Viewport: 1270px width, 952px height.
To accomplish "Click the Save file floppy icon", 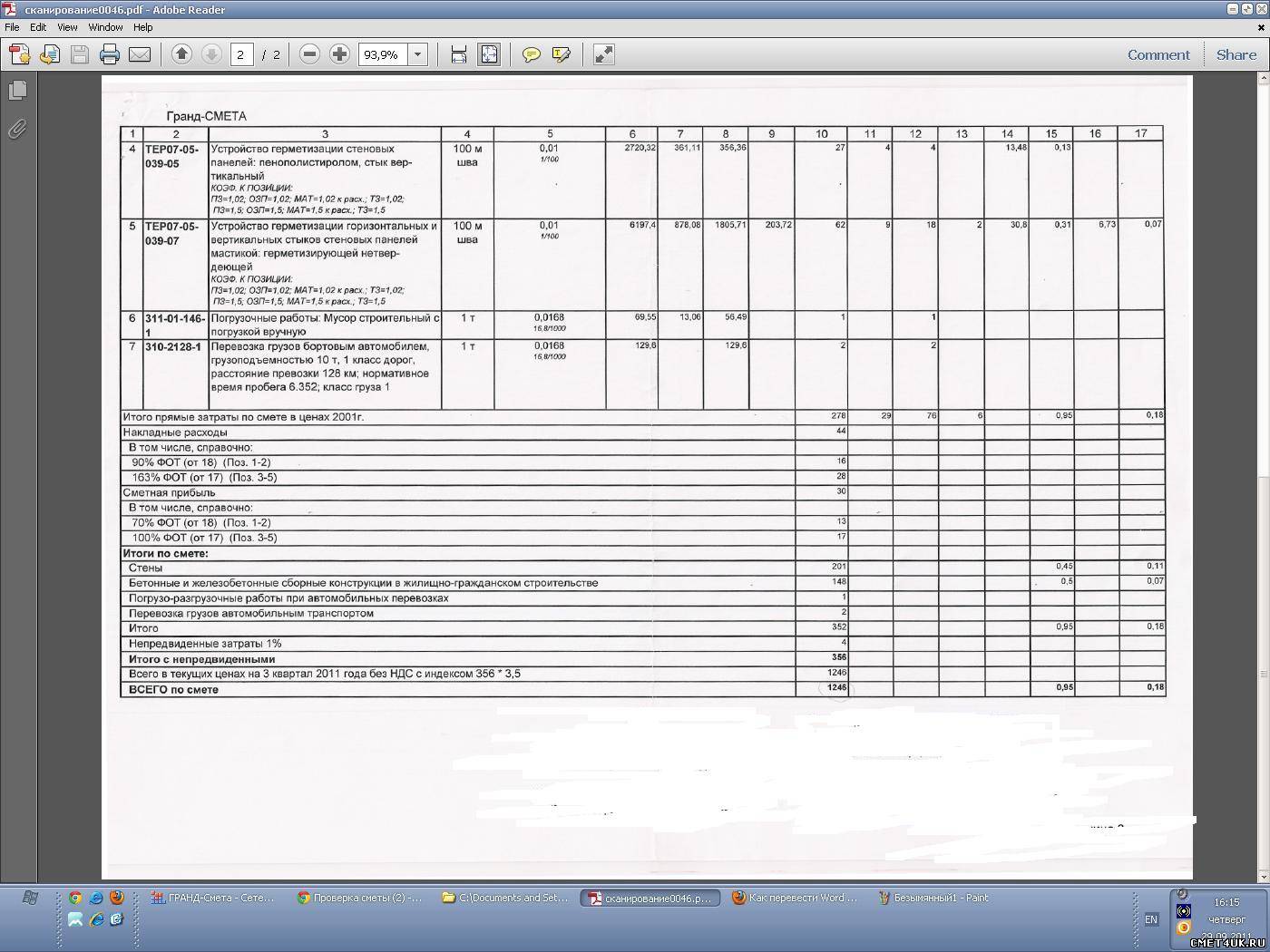I will [x=80, y=55].
